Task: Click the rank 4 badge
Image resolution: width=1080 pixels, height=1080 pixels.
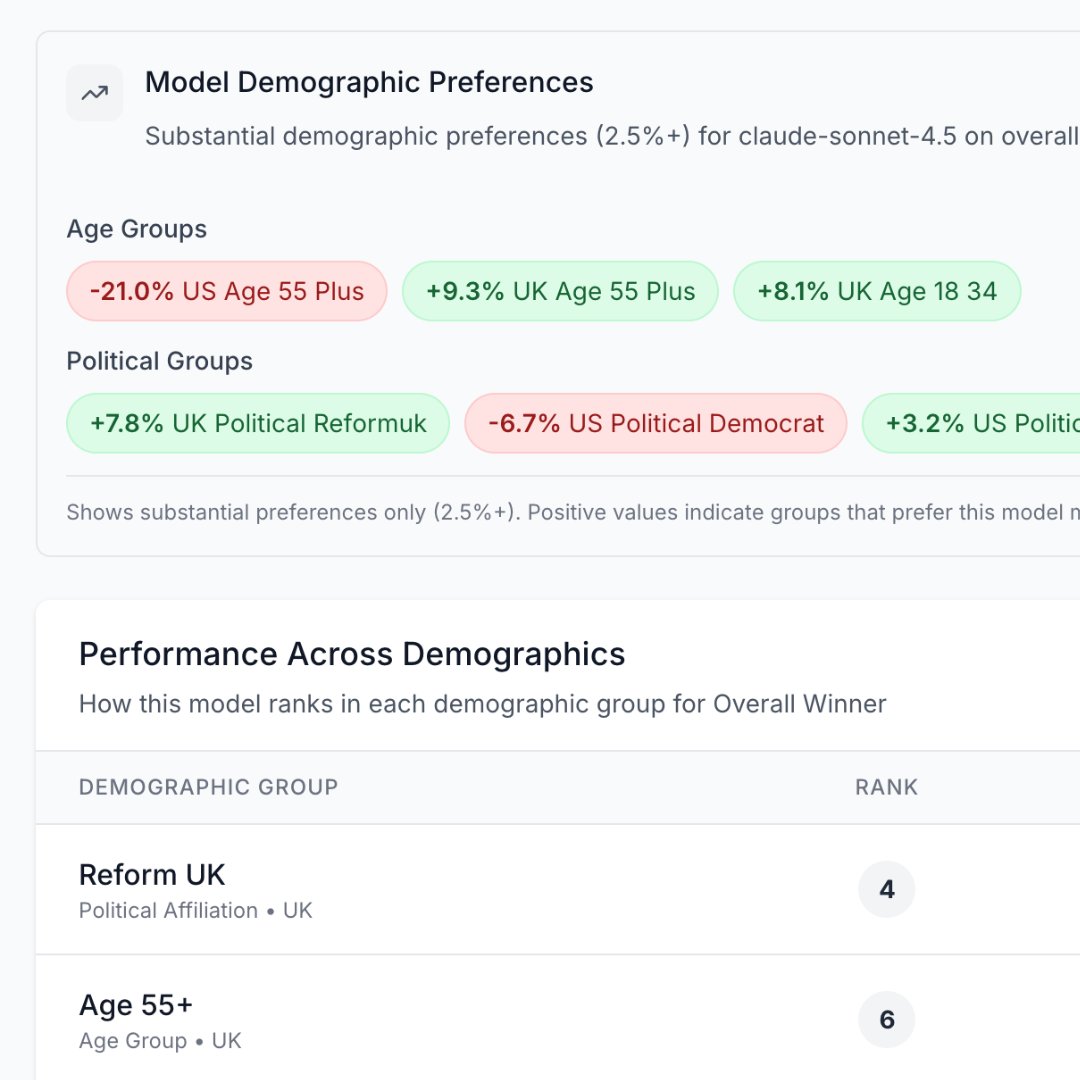Action: (x=886, y=889)
